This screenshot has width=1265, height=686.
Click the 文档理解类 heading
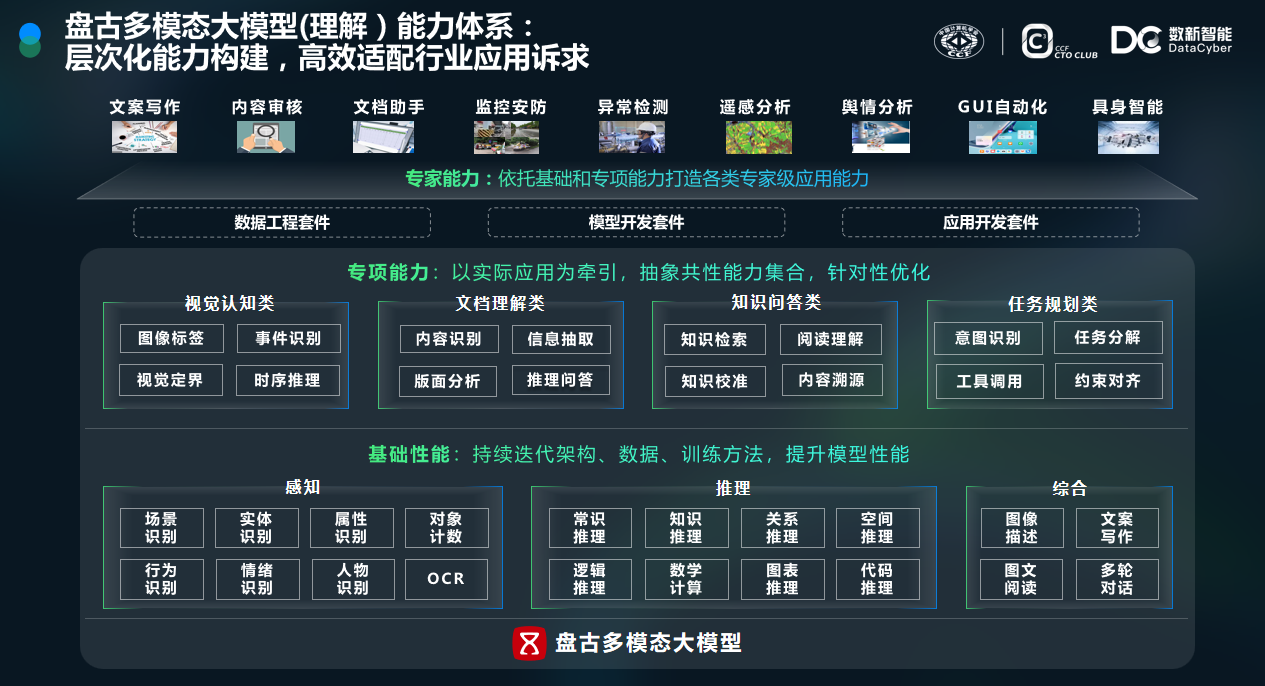500,304
